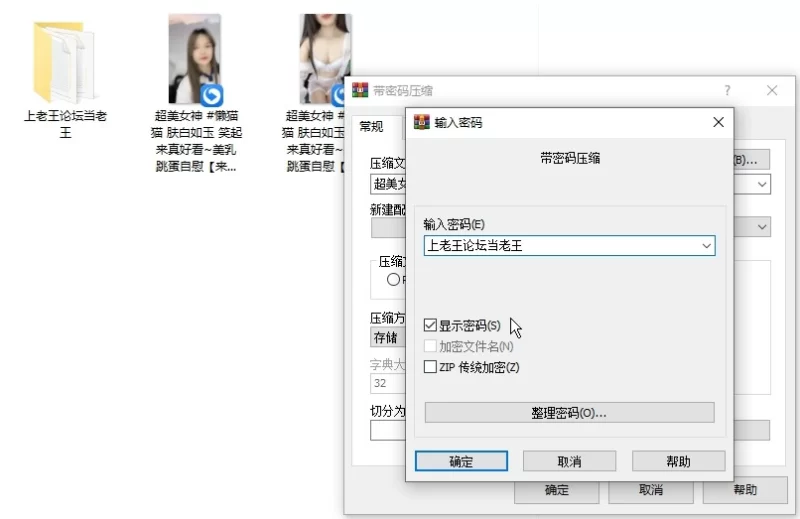Click the 带密码压缩 heading text in dialog
Image resolution: width=800 pixels, height=519 pixels.
click(x=570, y=158)
